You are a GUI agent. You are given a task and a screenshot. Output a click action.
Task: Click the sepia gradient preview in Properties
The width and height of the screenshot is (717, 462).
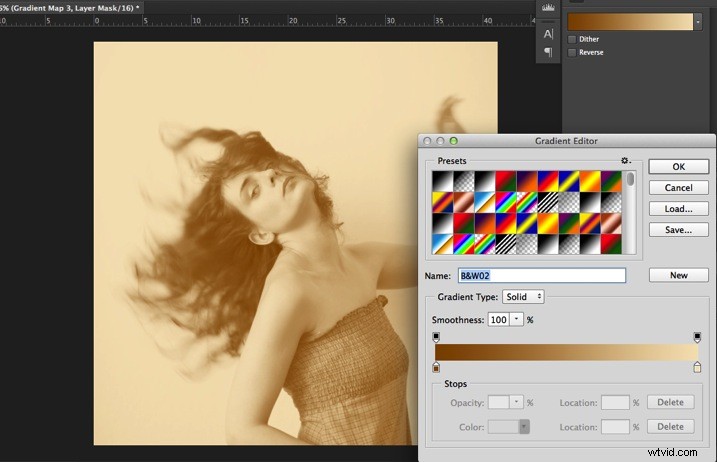[630, 22]
